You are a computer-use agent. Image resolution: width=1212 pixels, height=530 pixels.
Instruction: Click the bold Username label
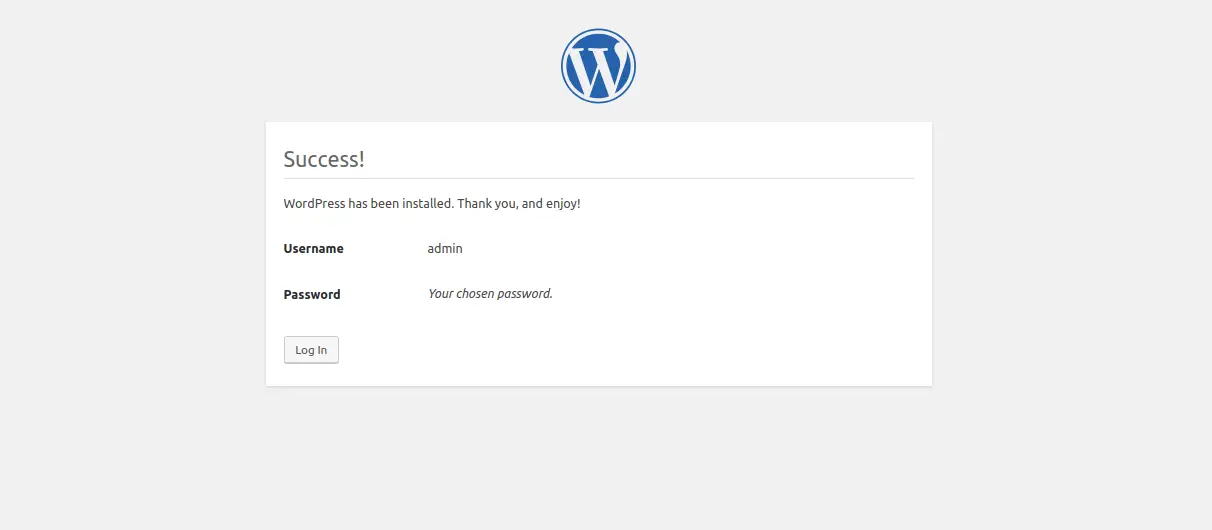[x=313, y=249]
